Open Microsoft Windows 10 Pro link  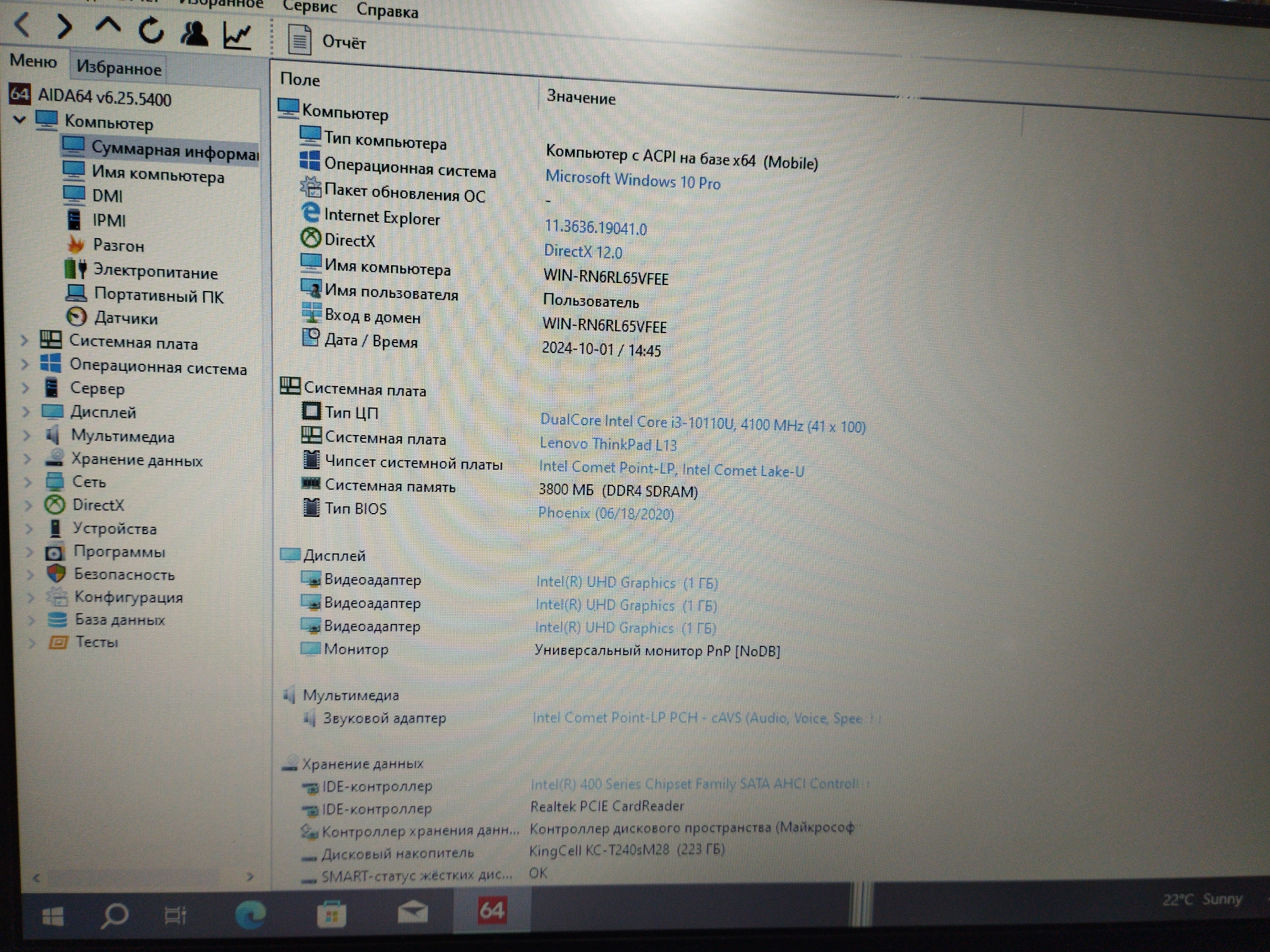tap(632, 180)
